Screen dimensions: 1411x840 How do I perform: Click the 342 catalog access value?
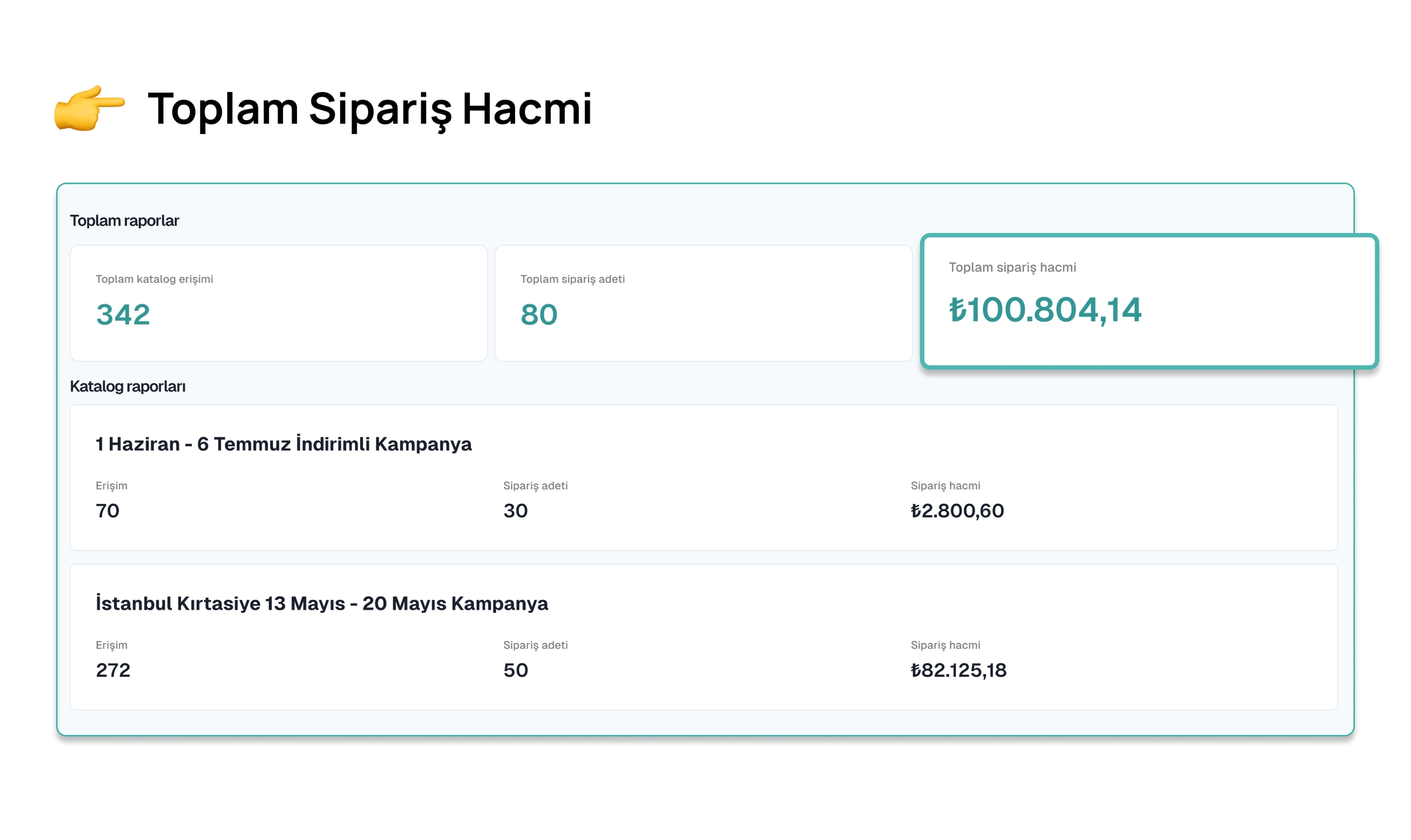(123, 315)
